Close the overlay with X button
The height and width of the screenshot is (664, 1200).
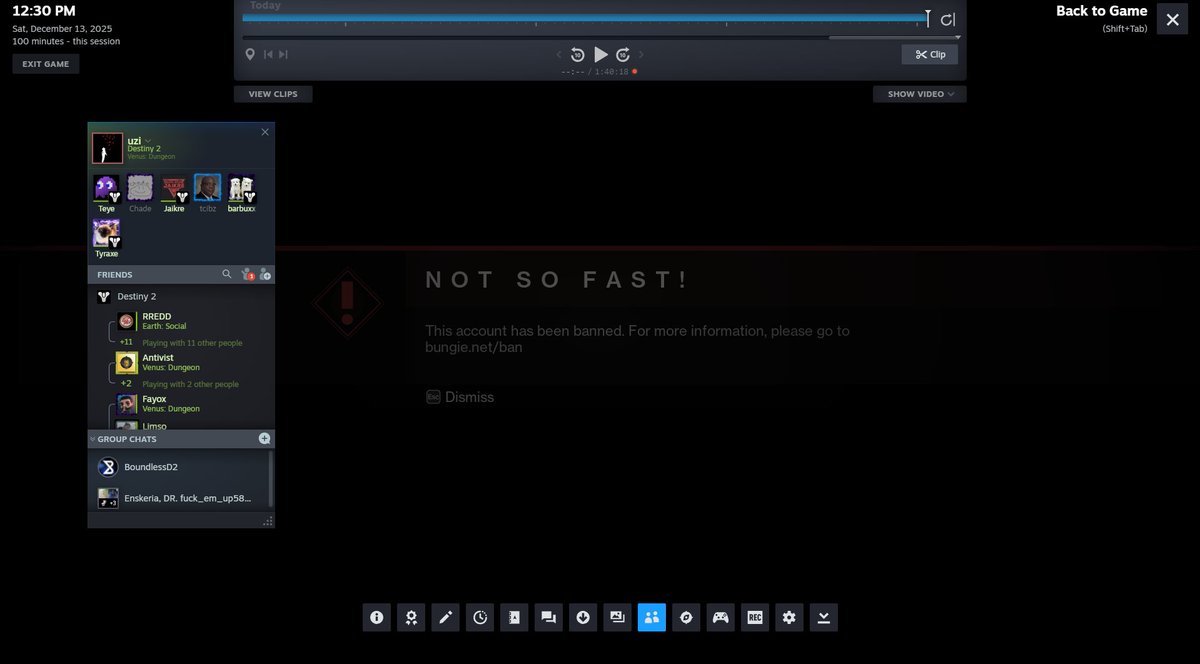pyautogui.click(x=1173, y=19)
